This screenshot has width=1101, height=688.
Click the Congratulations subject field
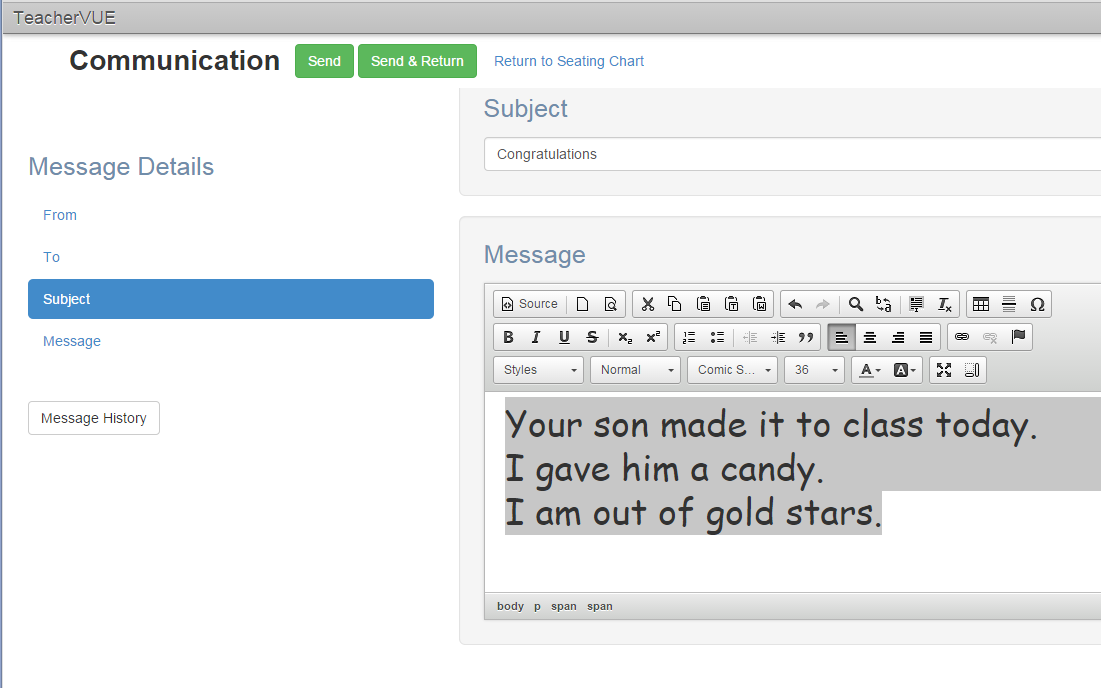point(792,154)
